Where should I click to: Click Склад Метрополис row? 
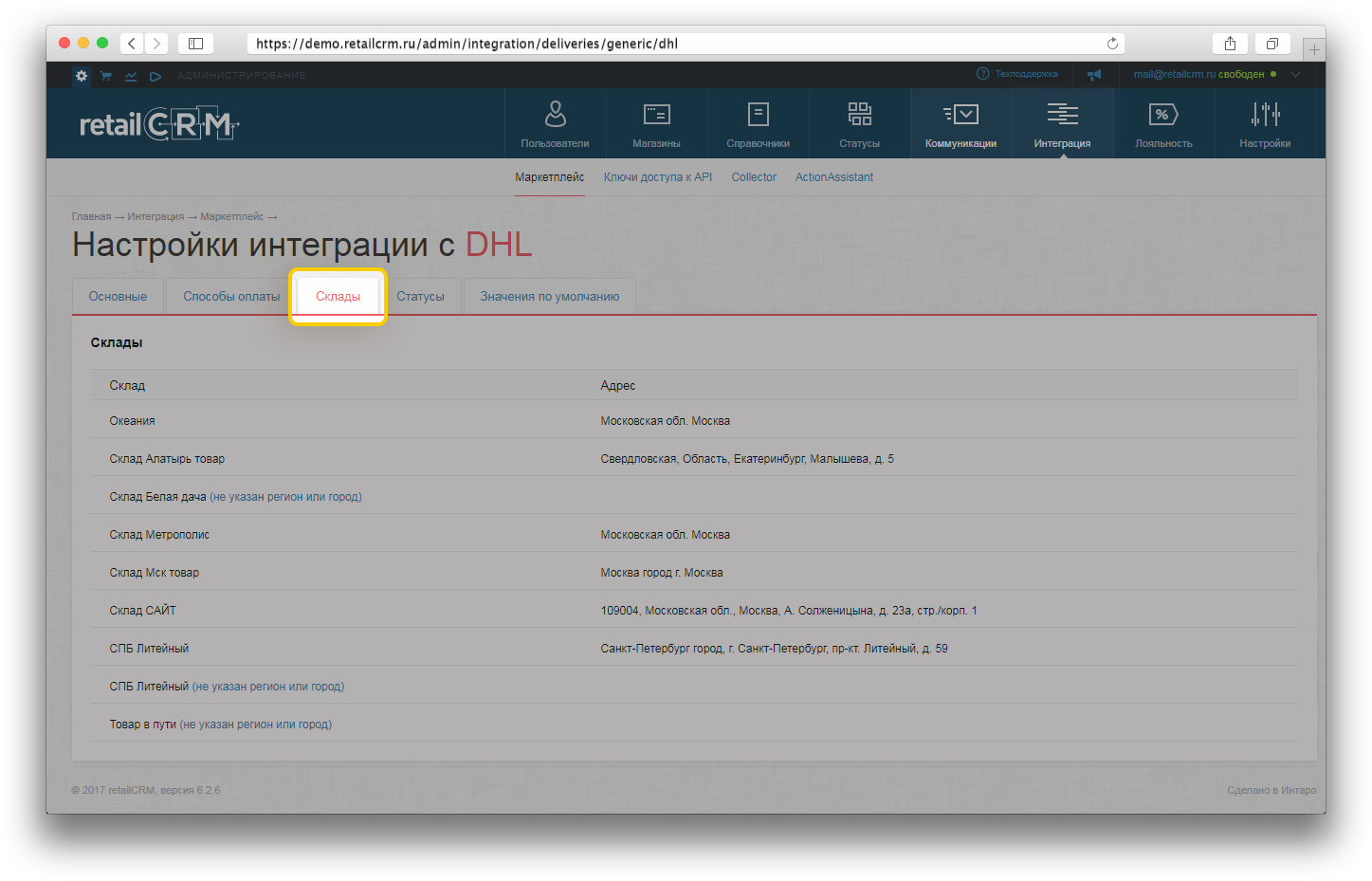click(694, 535)
